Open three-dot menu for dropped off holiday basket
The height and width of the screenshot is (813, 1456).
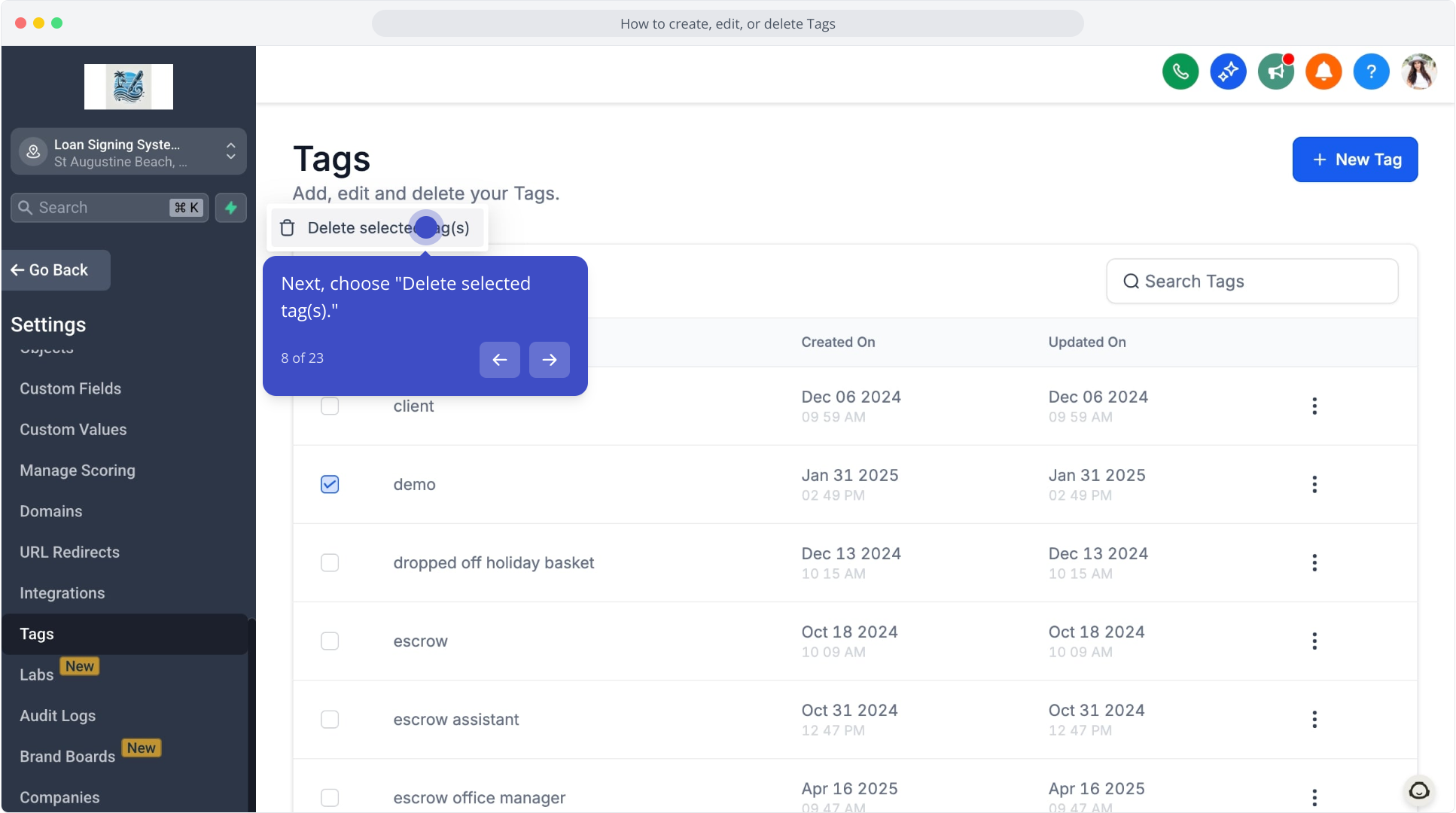coord(1314,562)
